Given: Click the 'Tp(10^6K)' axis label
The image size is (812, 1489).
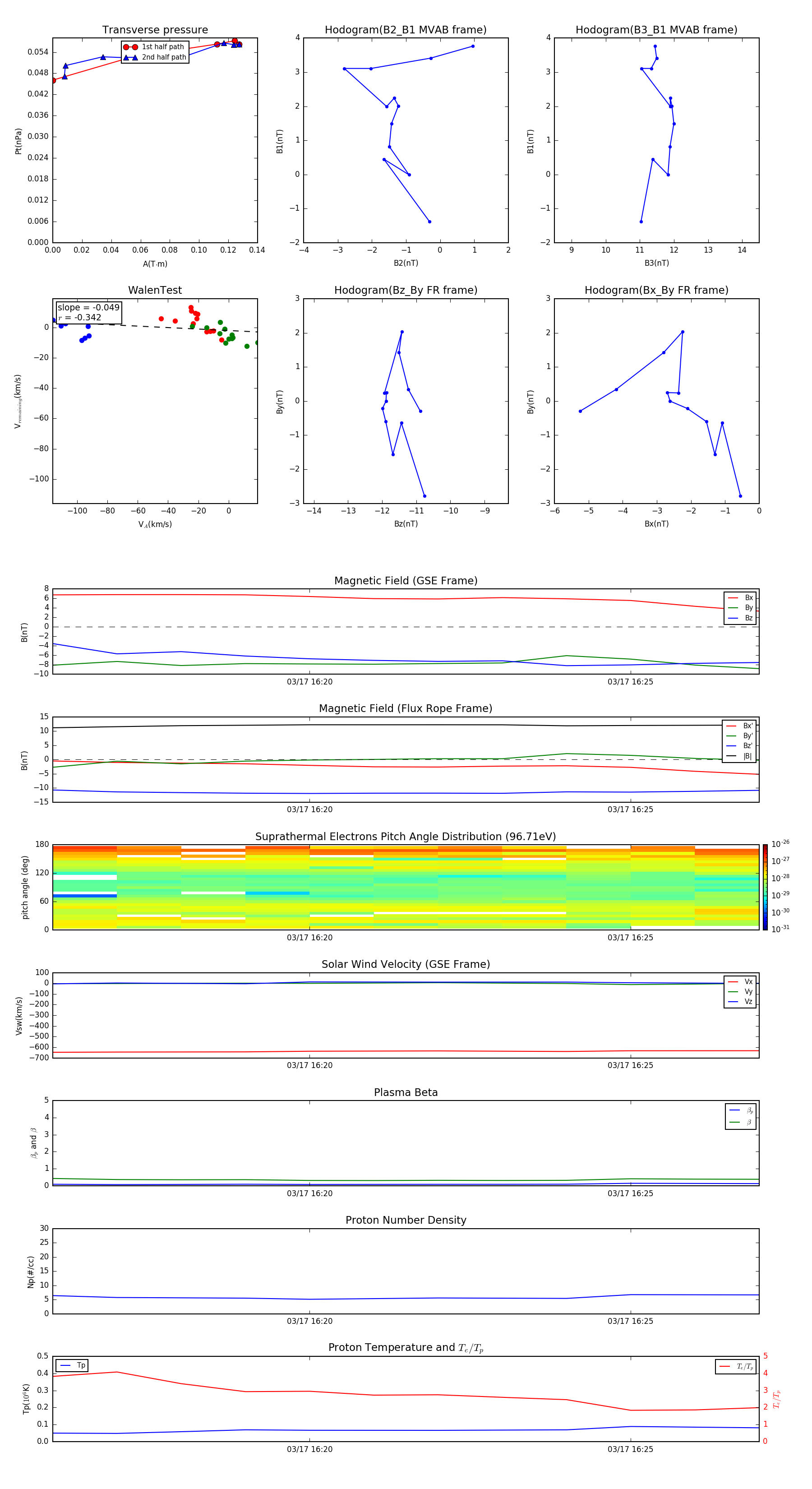Looking at the screenshot, I should pyautogui.click(x=26, y=1399).
